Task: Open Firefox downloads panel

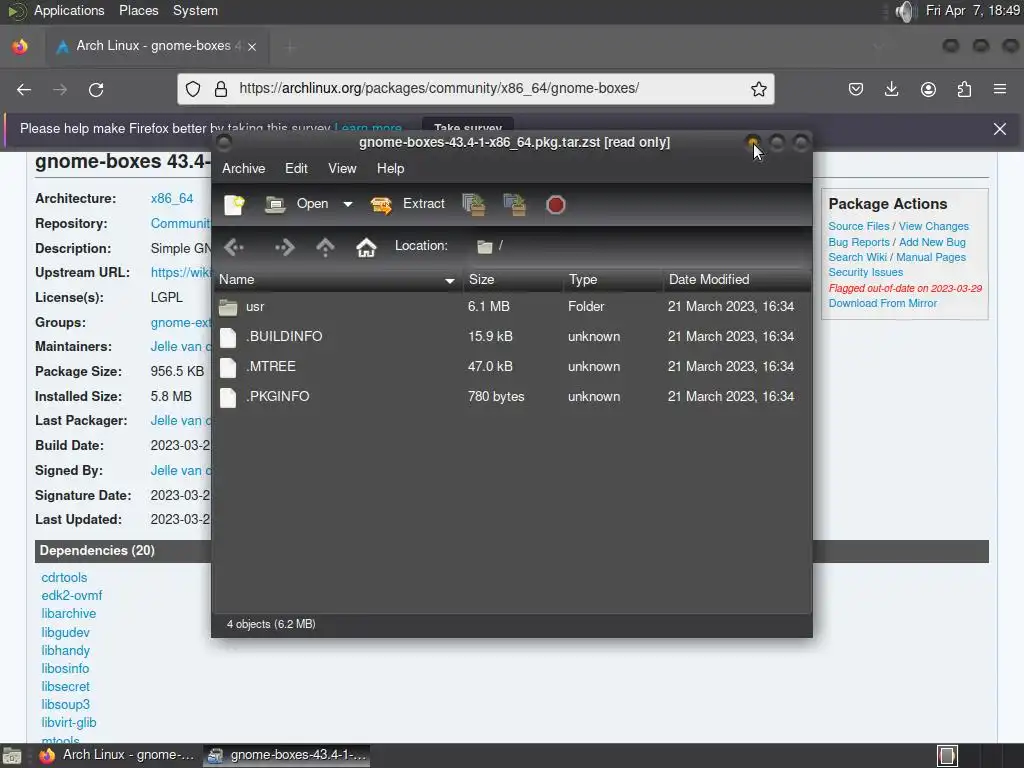Action: 891,89
